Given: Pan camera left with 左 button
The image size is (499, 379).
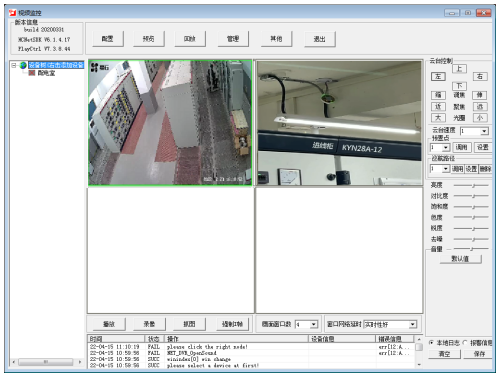Looking at the screenshot, I should [x=438, y=77].
